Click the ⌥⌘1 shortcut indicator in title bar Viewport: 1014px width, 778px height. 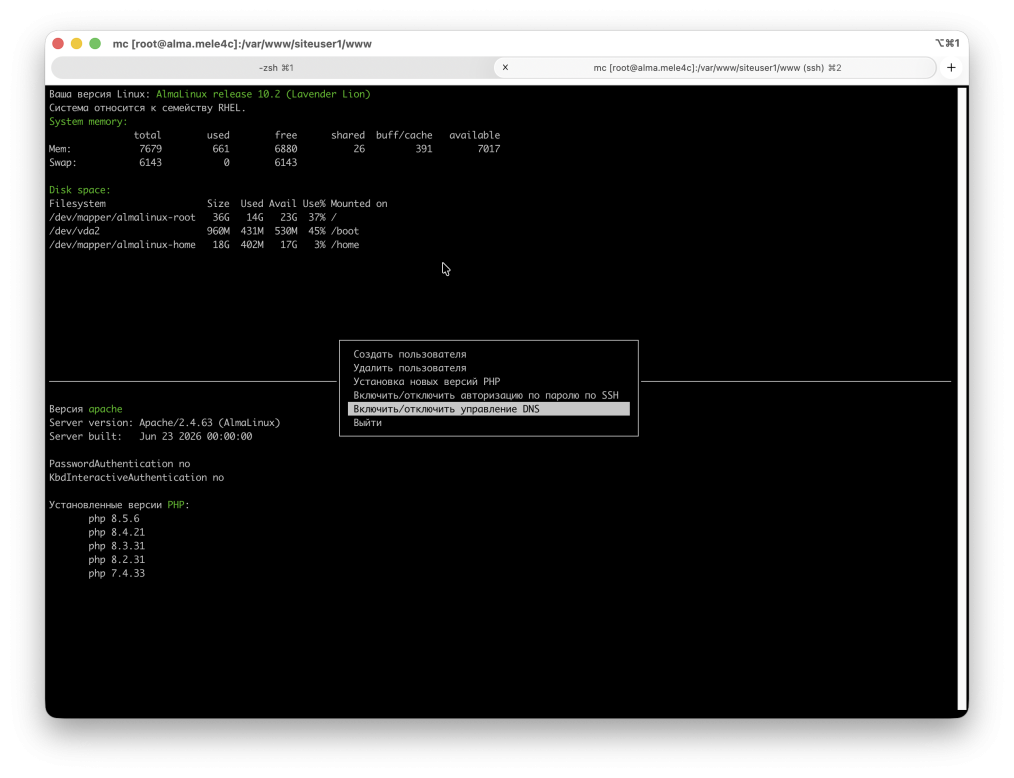tap(947, 43)
